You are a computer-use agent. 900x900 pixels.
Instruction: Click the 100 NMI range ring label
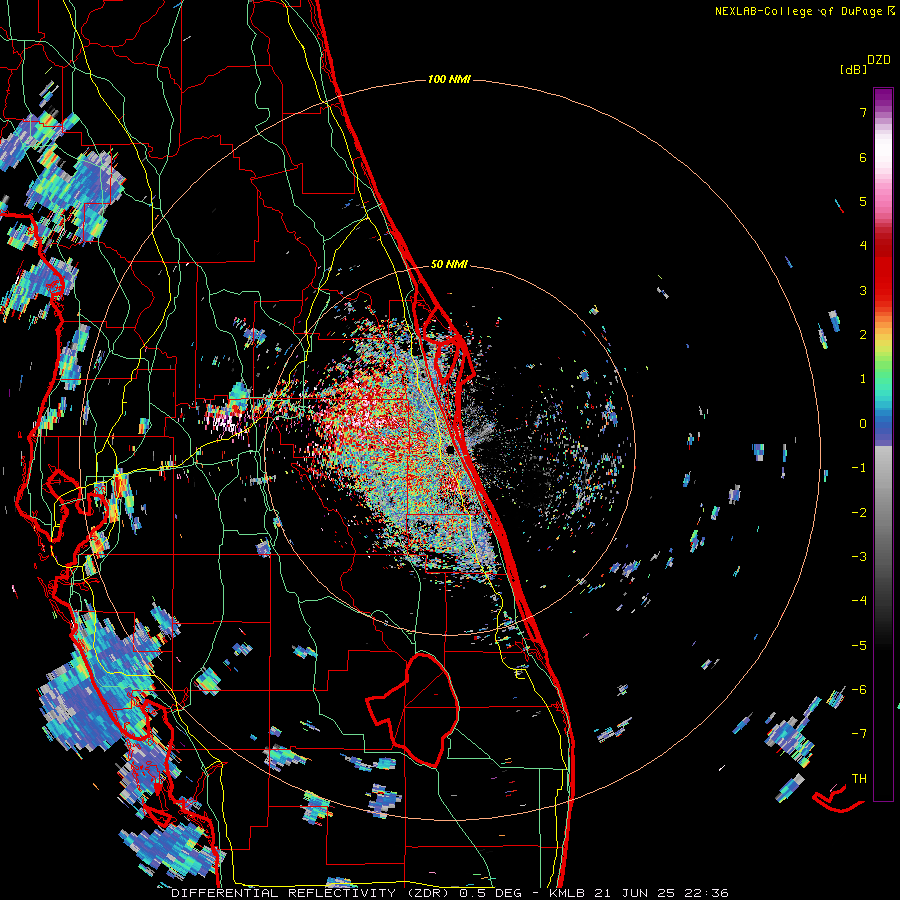click(449, 79)
